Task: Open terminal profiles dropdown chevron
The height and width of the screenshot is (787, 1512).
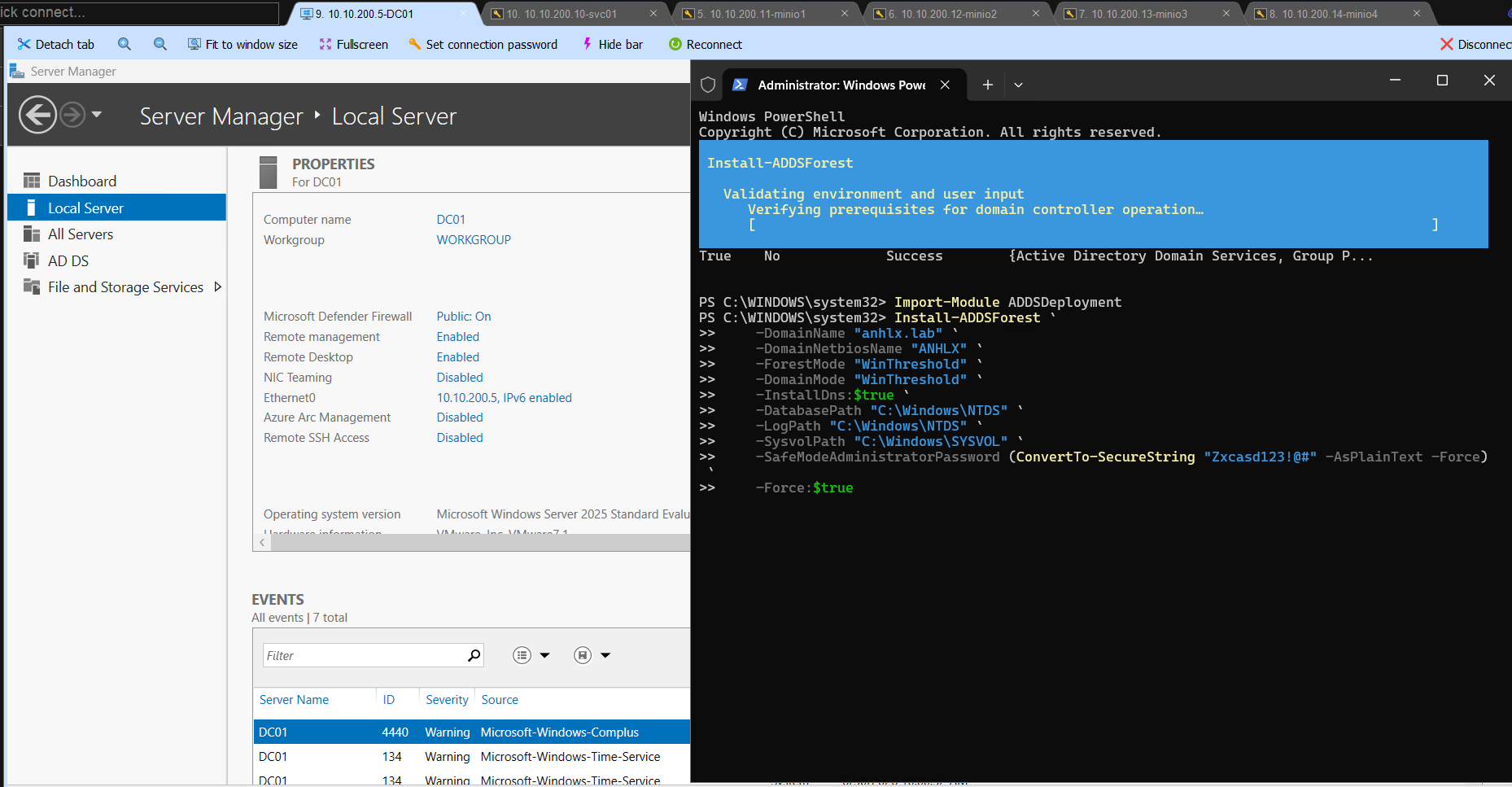Action: pos(1018,85)
